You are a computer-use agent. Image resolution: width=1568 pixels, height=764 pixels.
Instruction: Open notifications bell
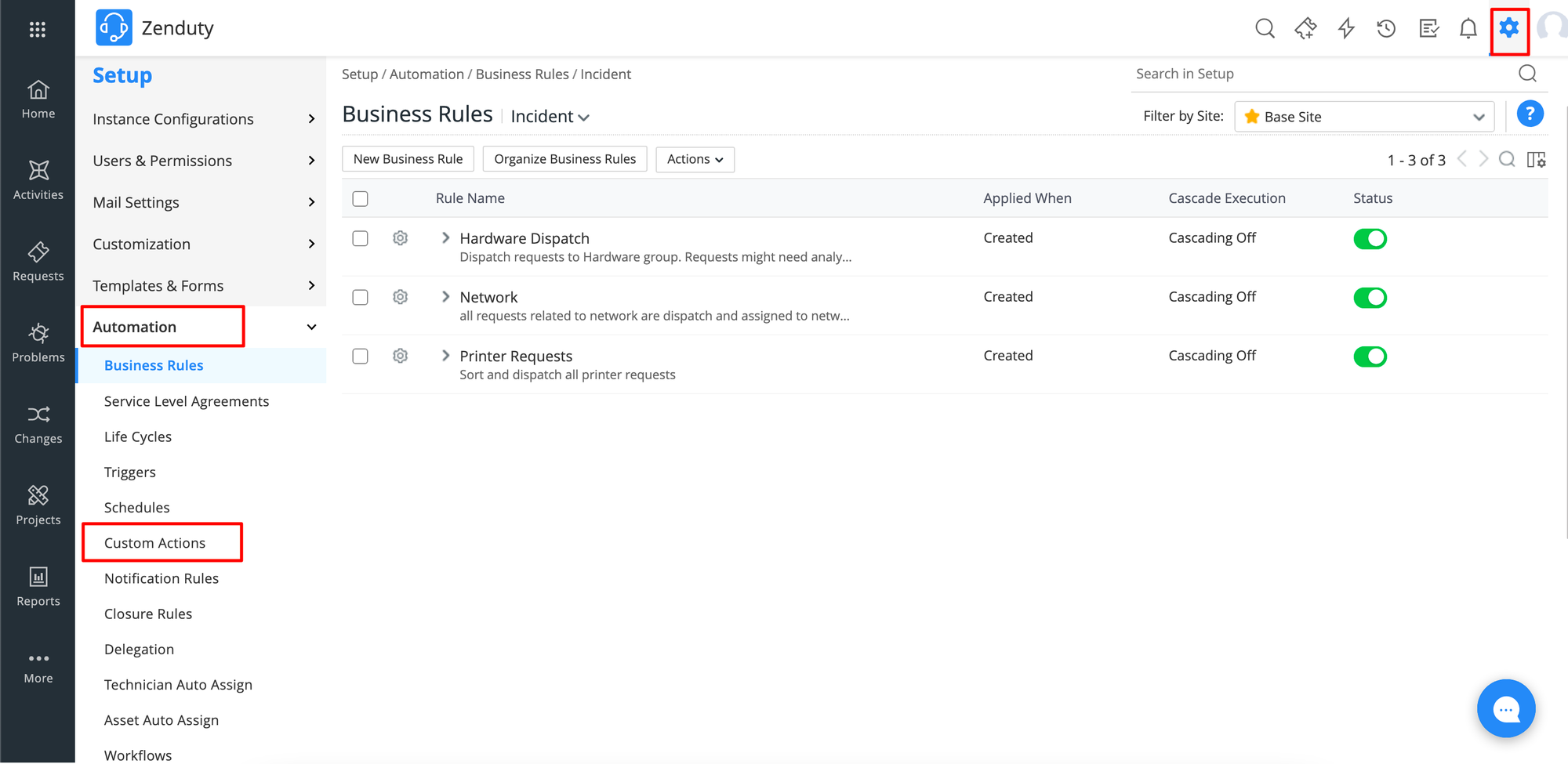tap(1468, 29)
